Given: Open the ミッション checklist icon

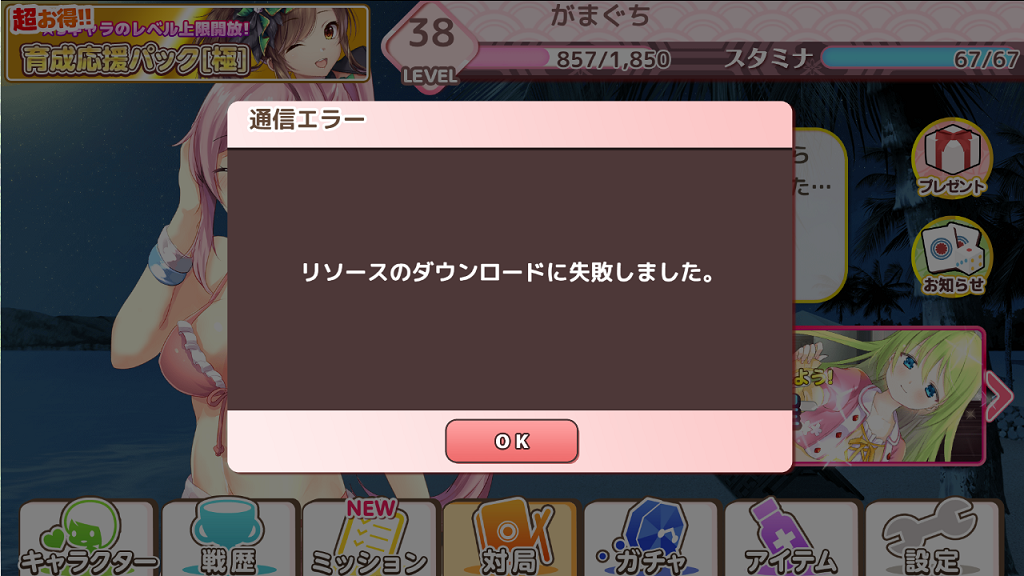Looking at the screenshot, I should (x=370, y=537).
